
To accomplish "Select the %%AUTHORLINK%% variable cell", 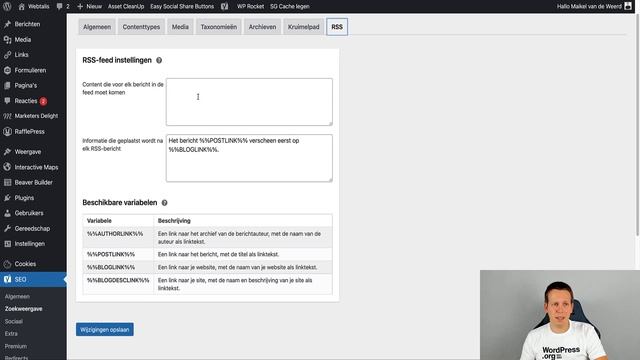I will tap(118, 238).
